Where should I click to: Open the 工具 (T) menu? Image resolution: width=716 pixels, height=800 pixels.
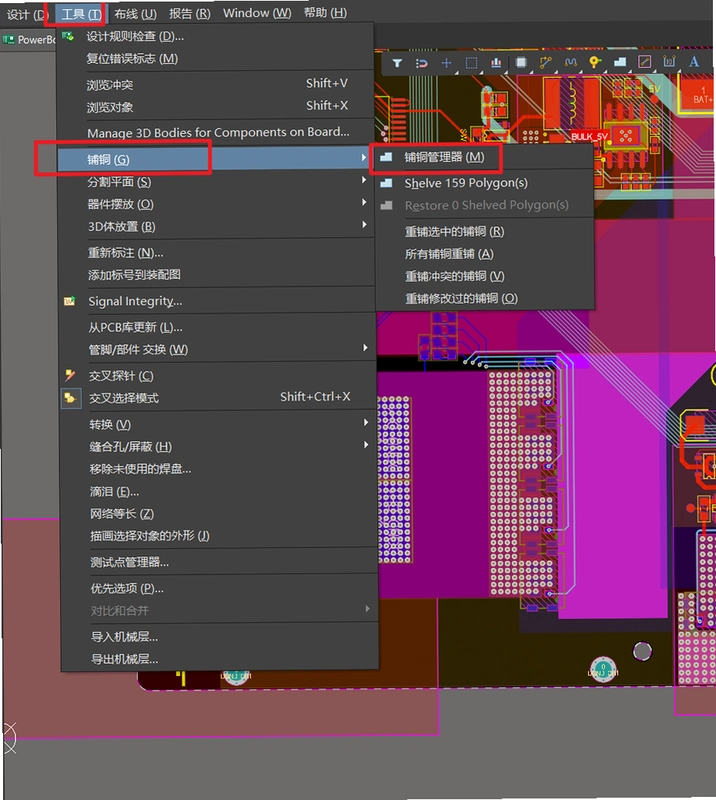[81, 14]
